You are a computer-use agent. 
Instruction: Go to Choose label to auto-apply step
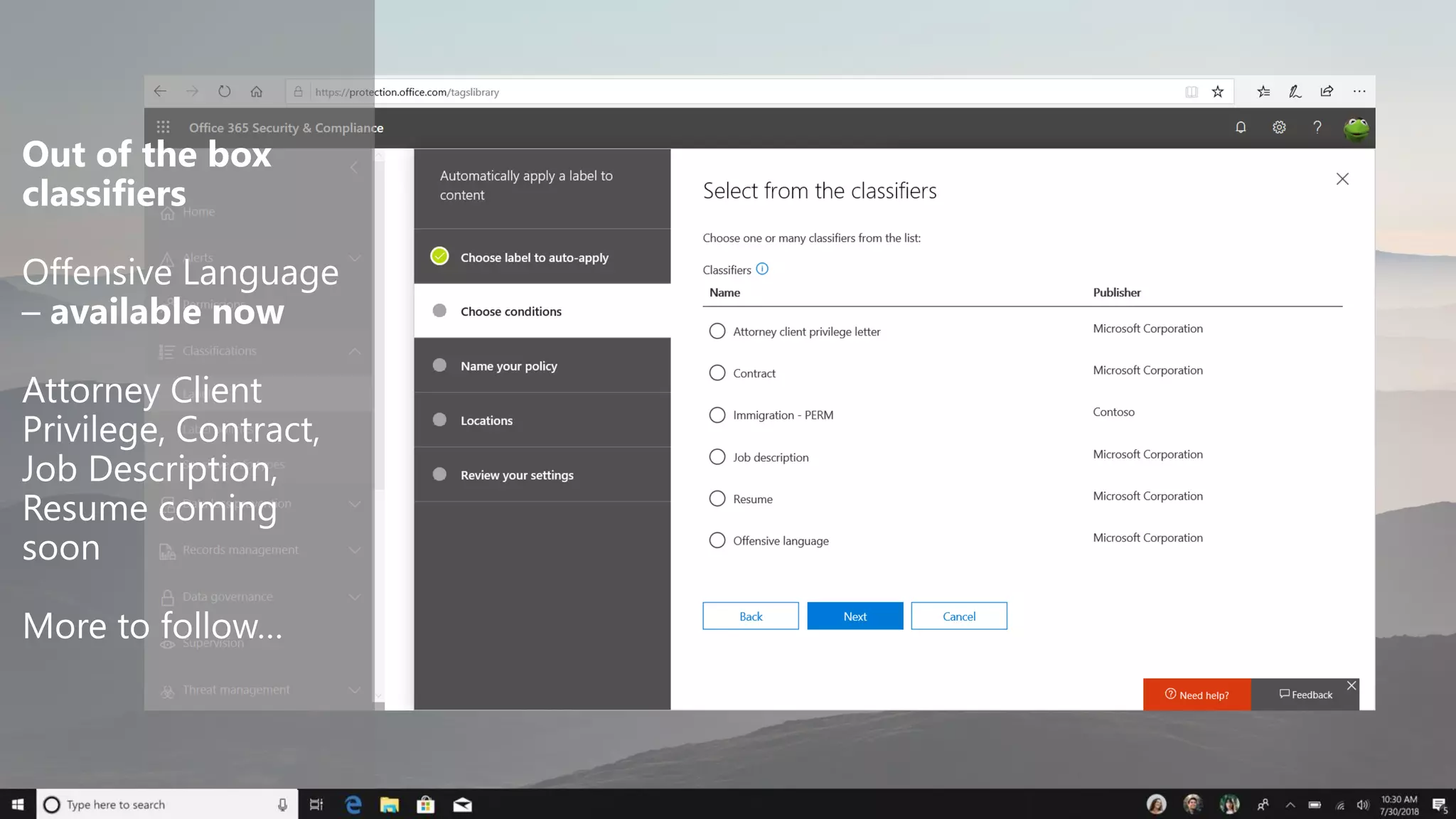coord(534,257)
